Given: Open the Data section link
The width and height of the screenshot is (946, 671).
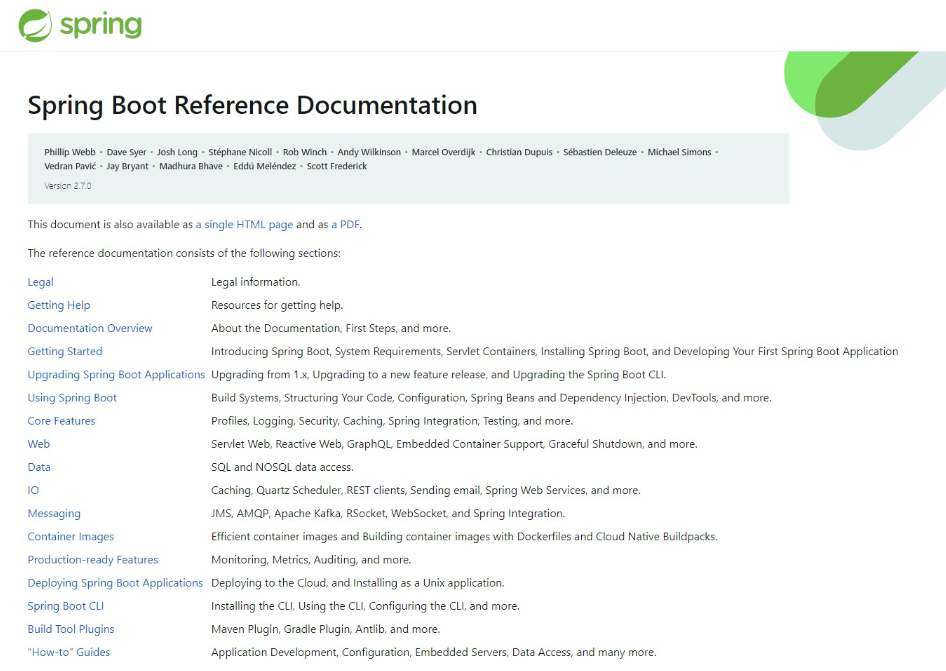Looking at the screenshot, I should coord(39,467).
